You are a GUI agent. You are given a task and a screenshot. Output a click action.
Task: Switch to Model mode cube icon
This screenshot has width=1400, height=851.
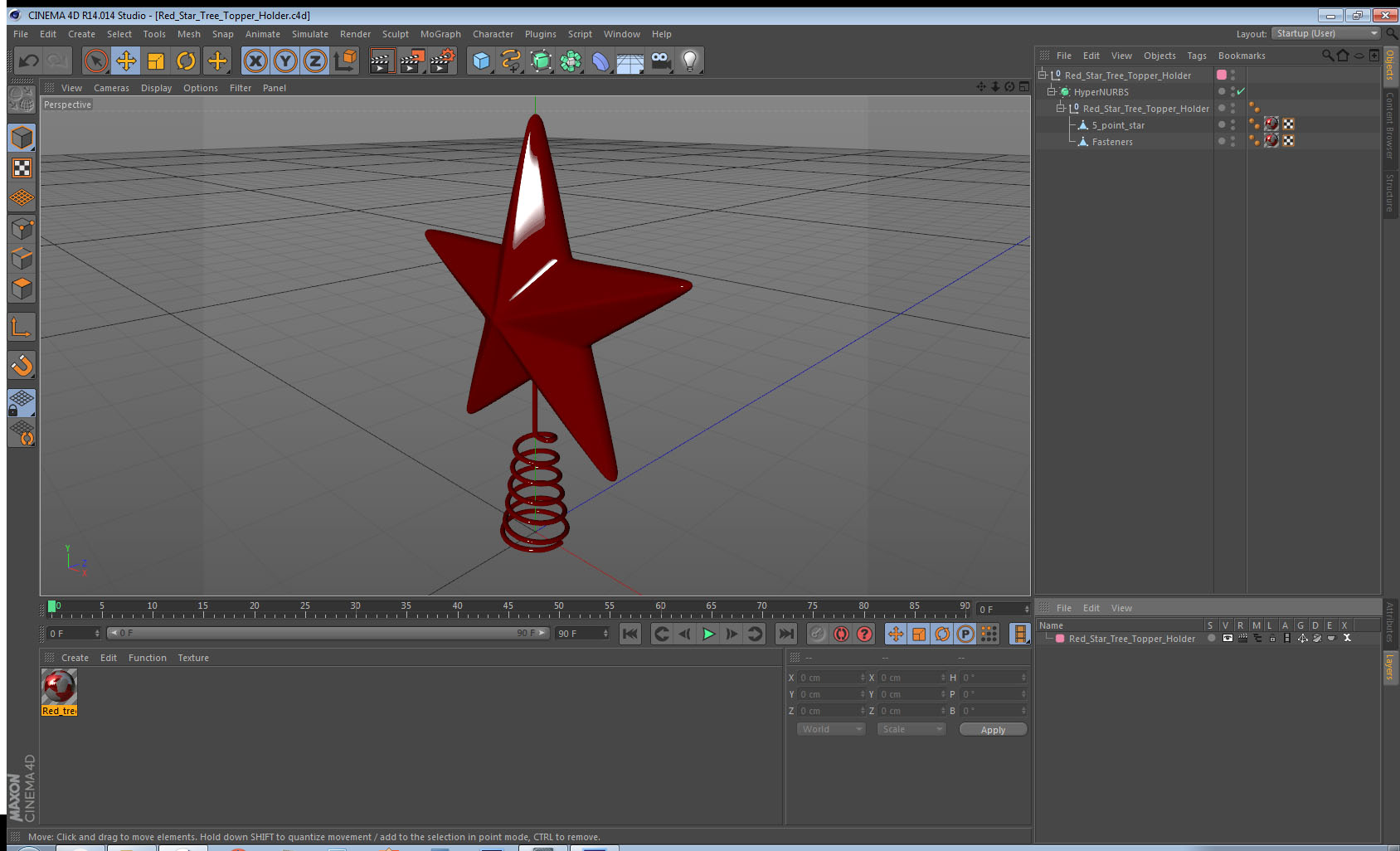[x=22, y=138]
